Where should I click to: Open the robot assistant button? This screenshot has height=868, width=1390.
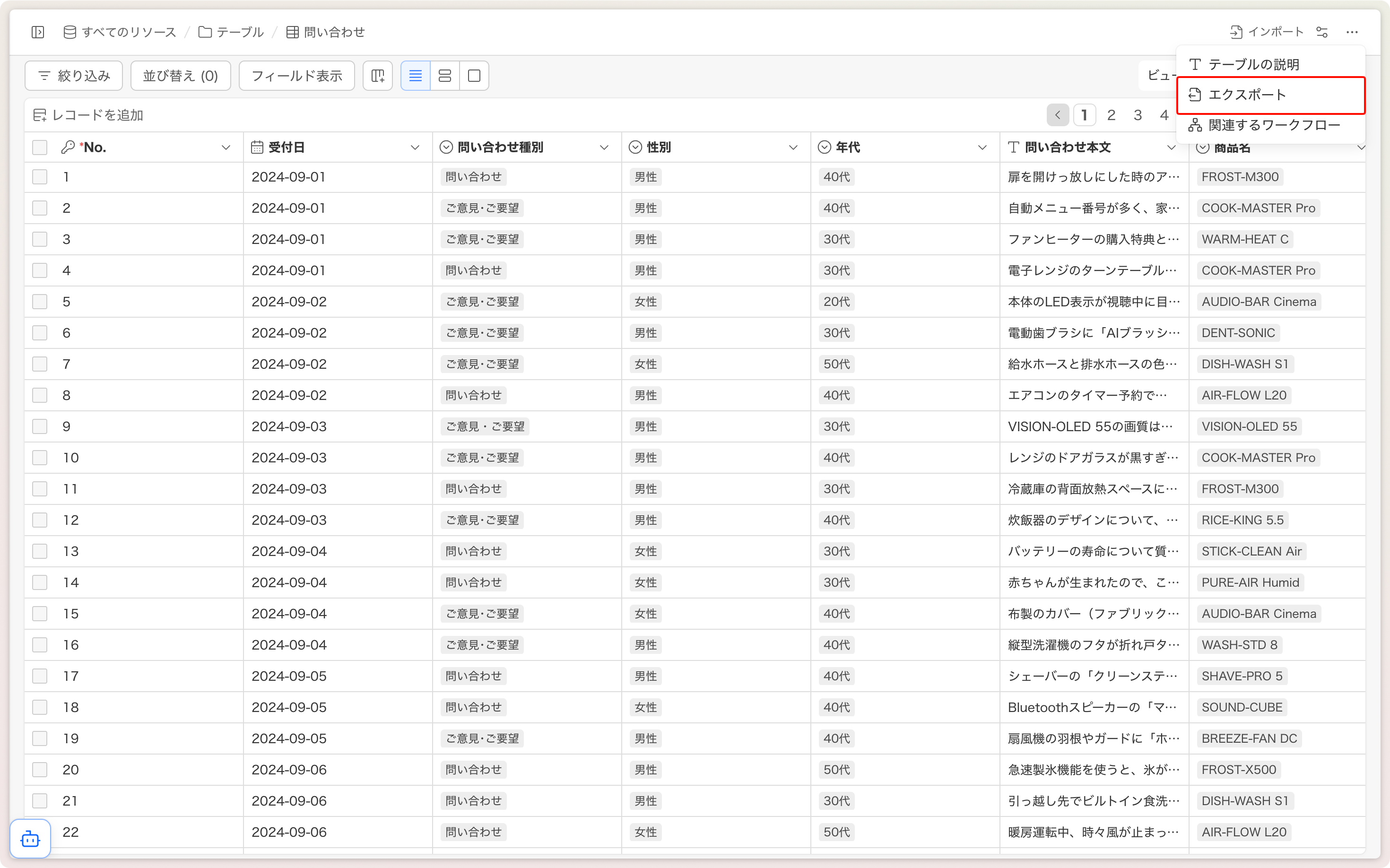[x=30, y=839]
